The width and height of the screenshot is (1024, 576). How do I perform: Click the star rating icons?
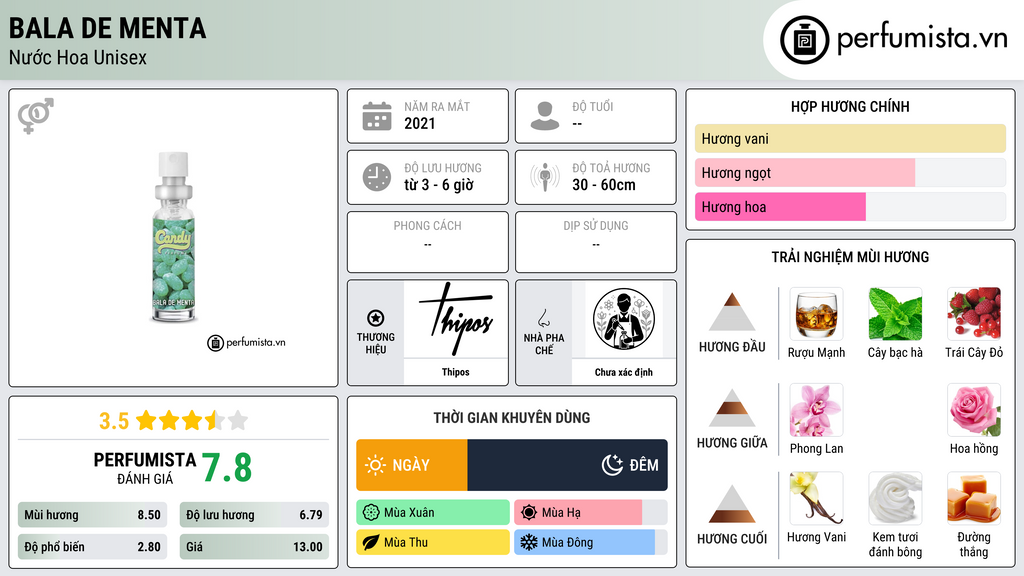[192, 420]
